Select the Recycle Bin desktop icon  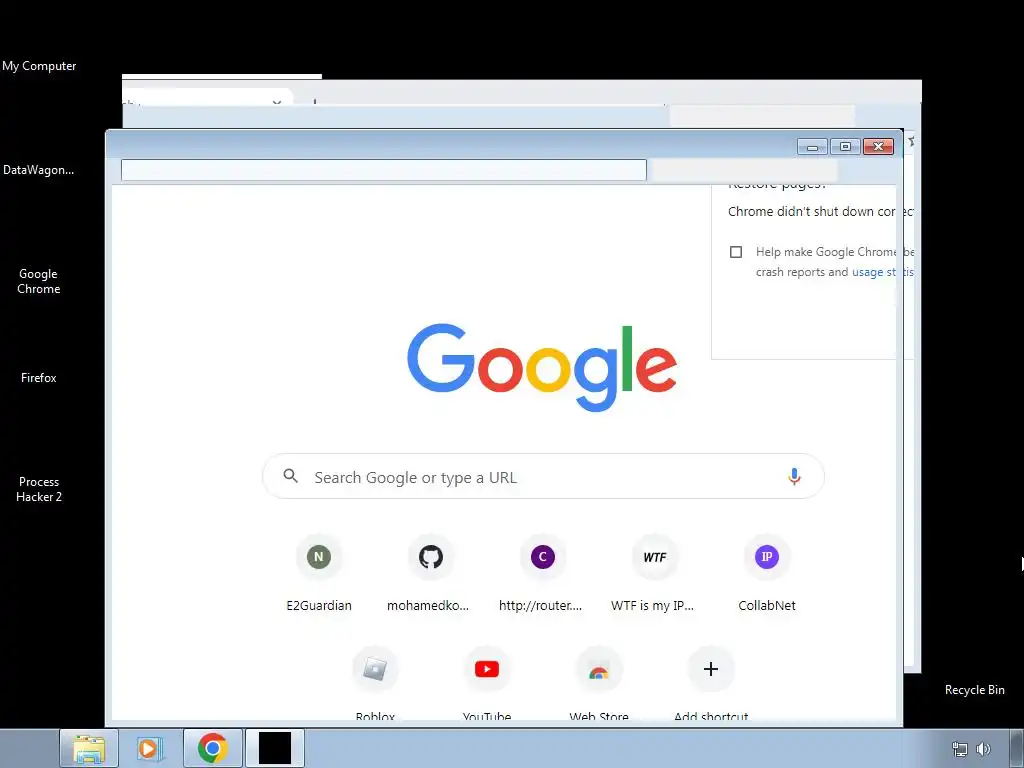(x=974, y=690)
